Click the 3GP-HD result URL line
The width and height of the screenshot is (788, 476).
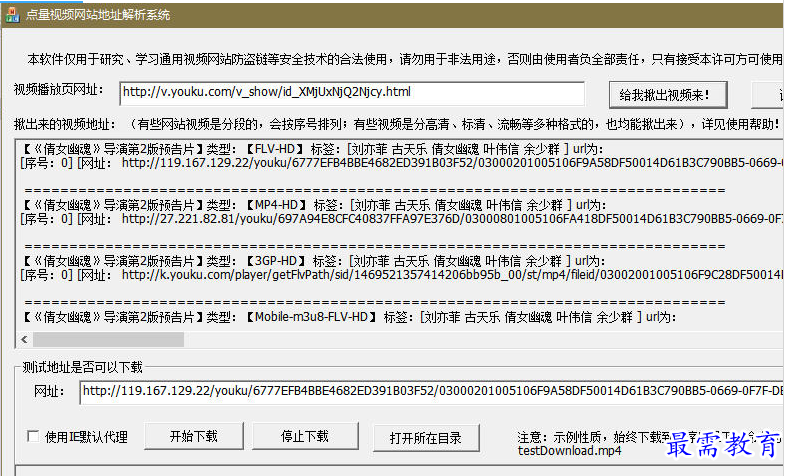(x=401, y=275)
